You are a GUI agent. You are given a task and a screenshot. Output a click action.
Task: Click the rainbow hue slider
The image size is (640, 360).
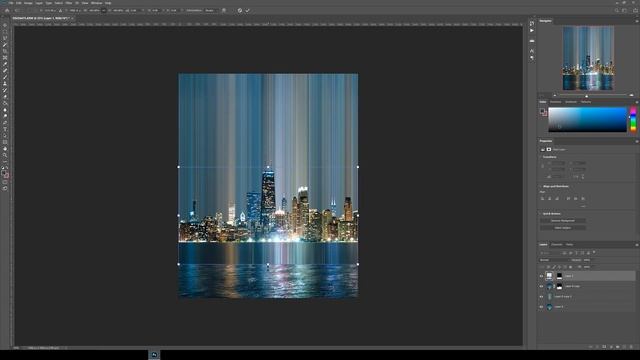pos(633,119)
